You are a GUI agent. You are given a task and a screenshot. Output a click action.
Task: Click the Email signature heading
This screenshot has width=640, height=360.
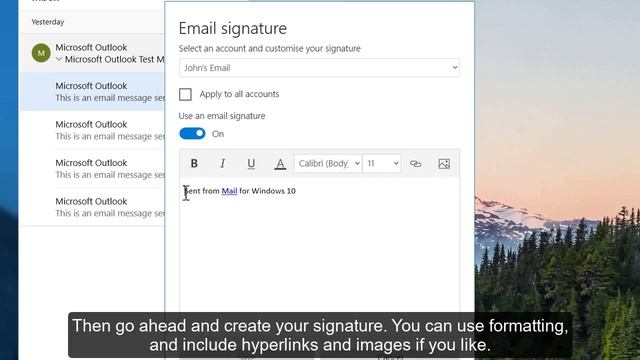233,28
